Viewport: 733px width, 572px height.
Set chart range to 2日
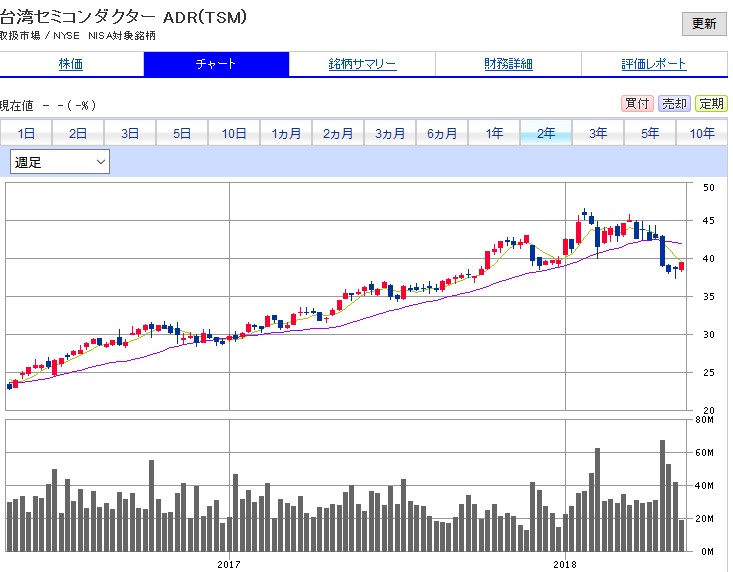[78, 133]
